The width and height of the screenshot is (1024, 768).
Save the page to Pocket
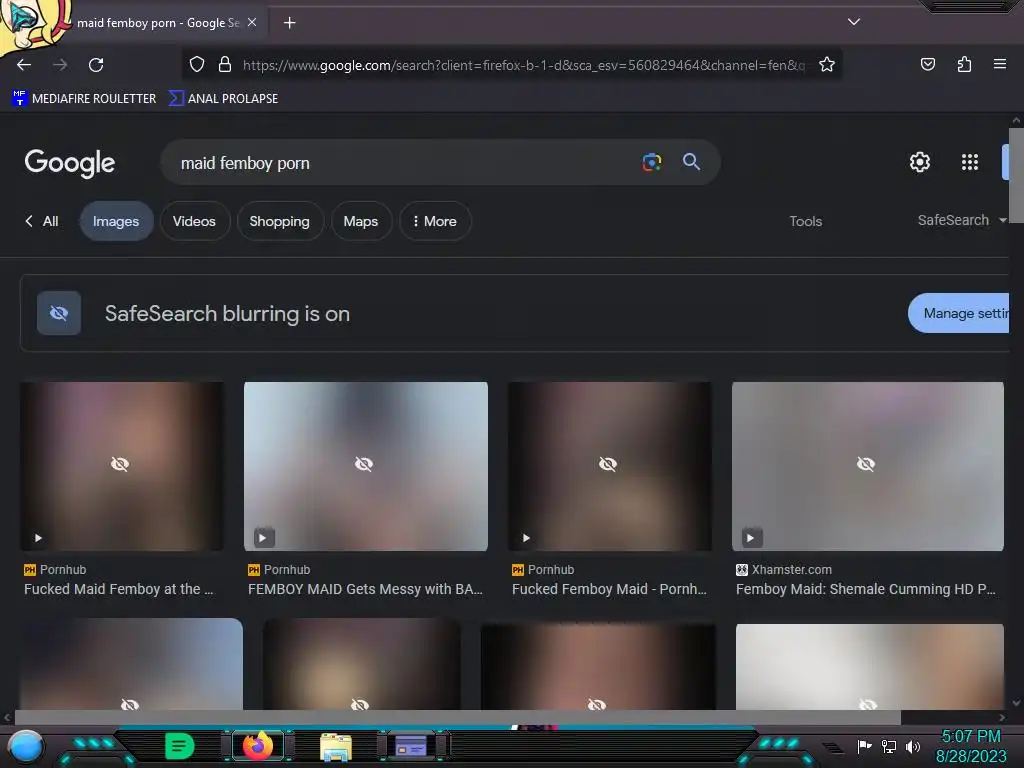click(927, 64)
